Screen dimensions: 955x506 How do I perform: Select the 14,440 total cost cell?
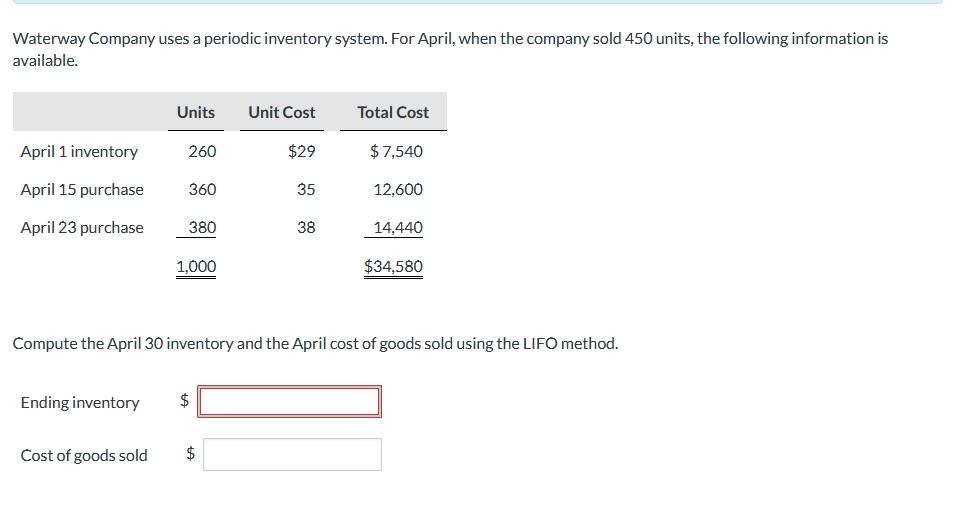[x=397, y=227]
